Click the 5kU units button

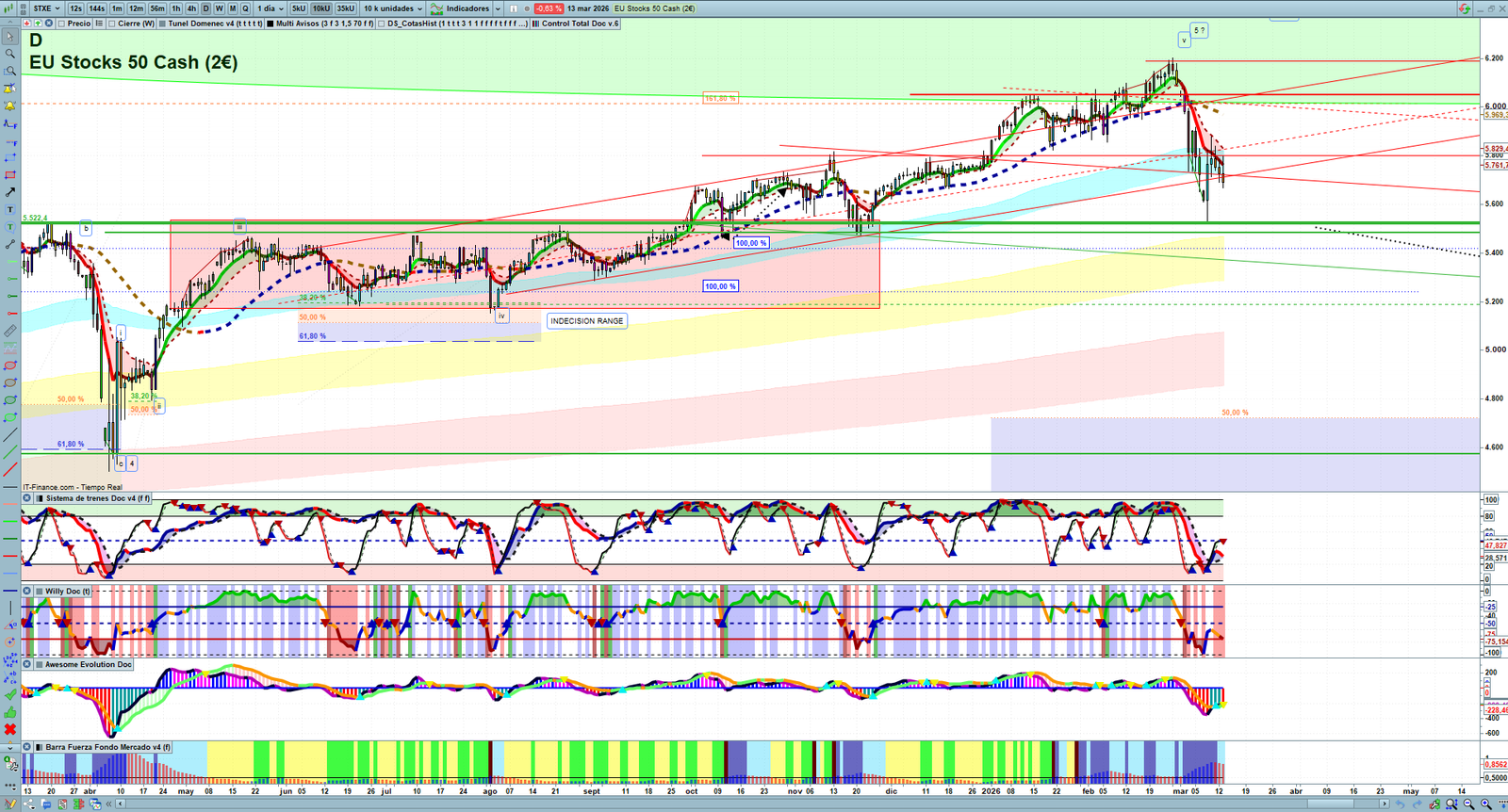pyautogui.click(x=299, y=8)
